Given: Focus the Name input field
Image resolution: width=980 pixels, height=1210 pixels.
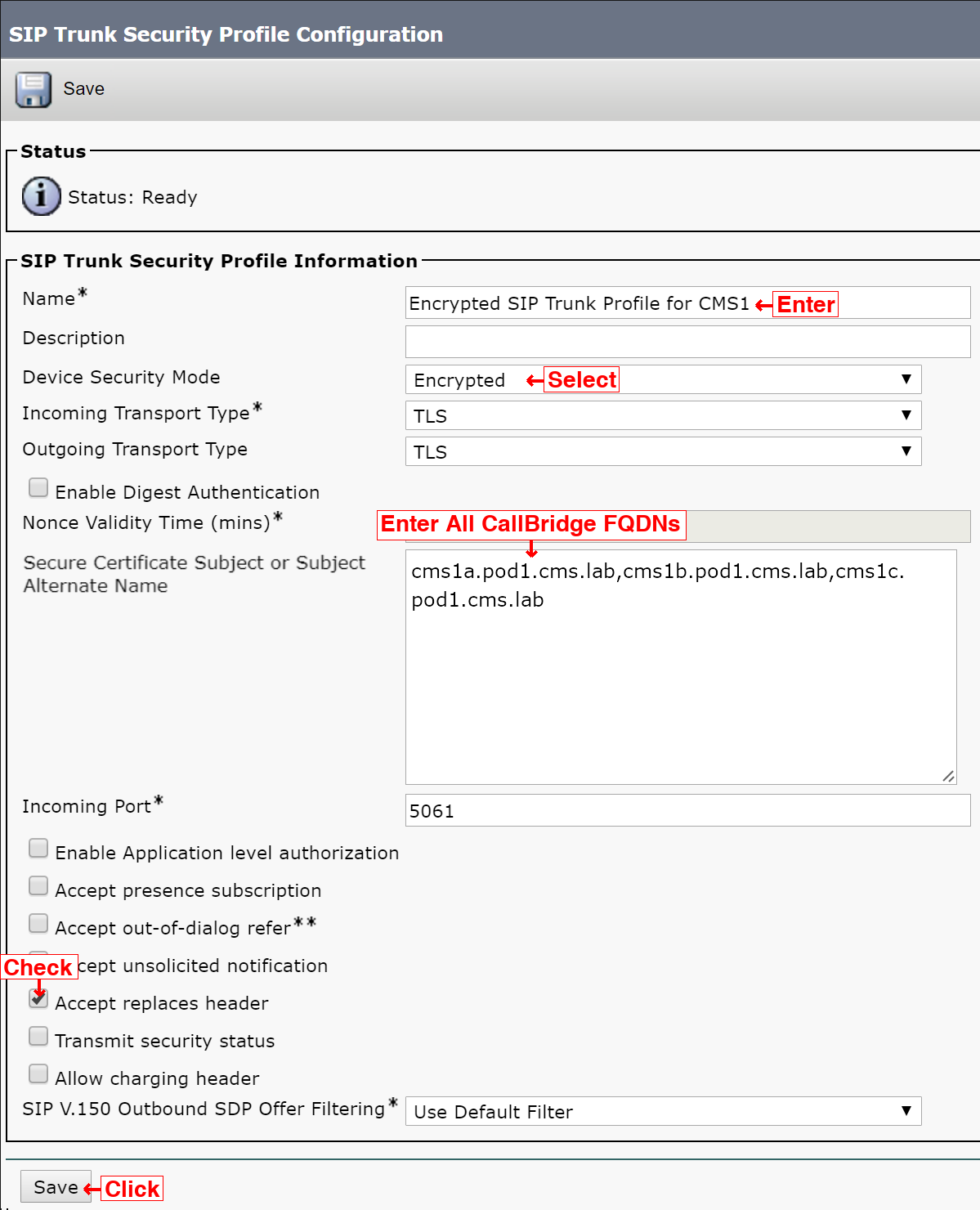Looking at the screenshot, I should 687,302.
